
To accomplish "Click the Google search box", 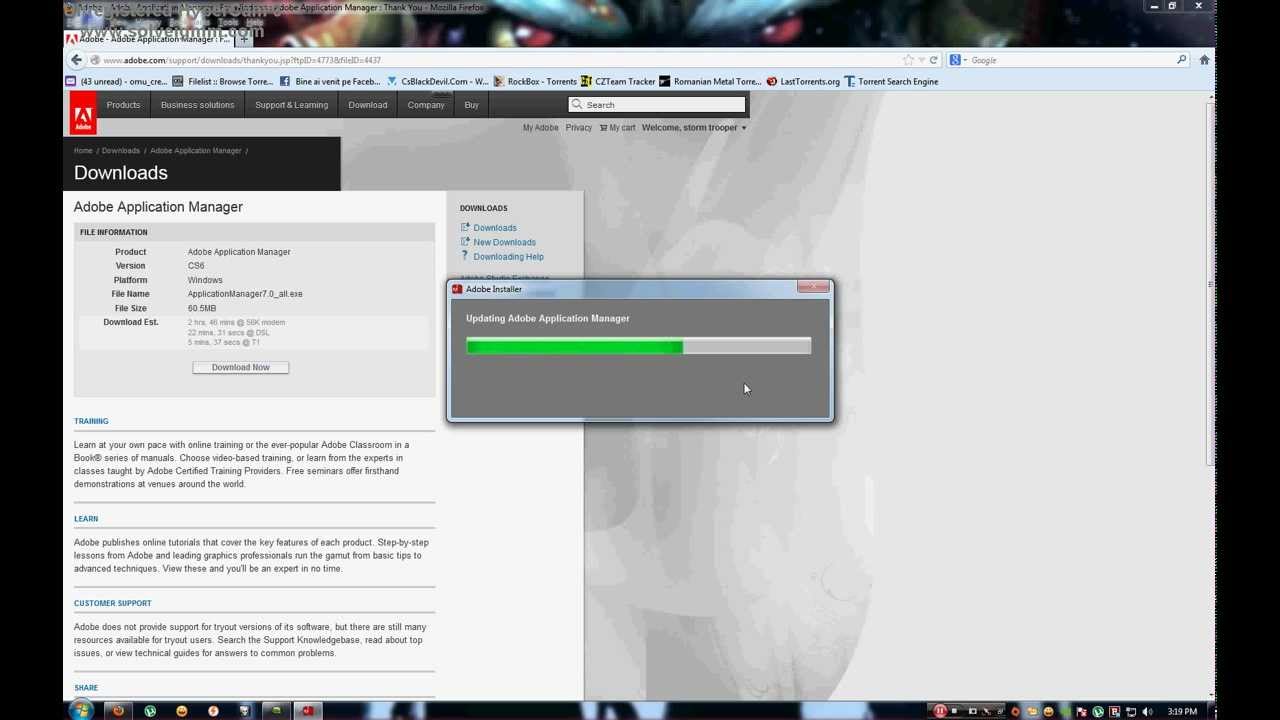I will click(x=1070, y=60).
